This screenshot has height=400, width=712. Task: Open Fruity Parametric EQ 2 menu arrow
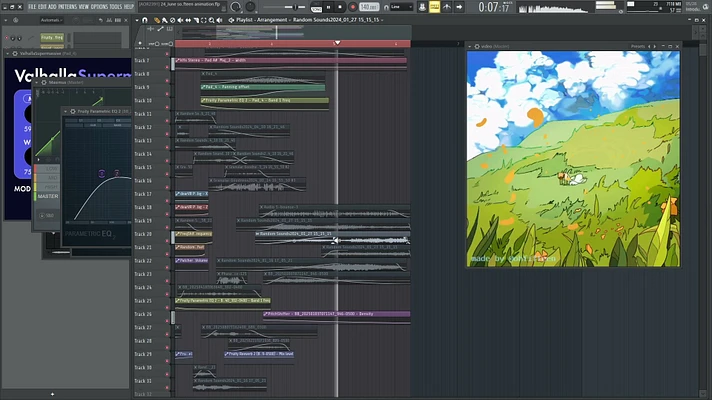coord(66,111)
